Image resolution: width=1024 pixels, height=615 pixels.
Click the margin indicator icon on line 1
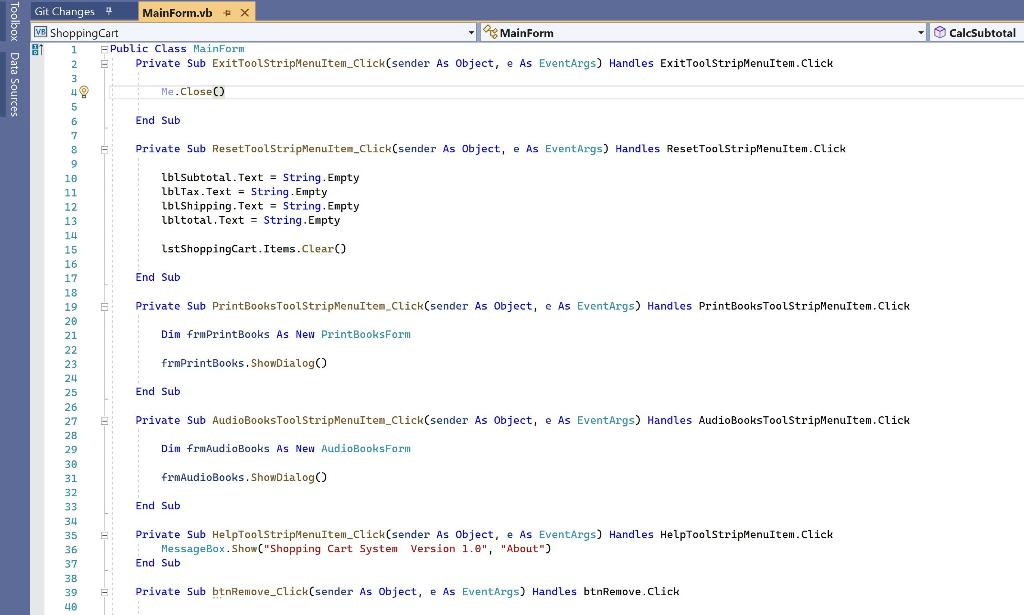point(37,49)
